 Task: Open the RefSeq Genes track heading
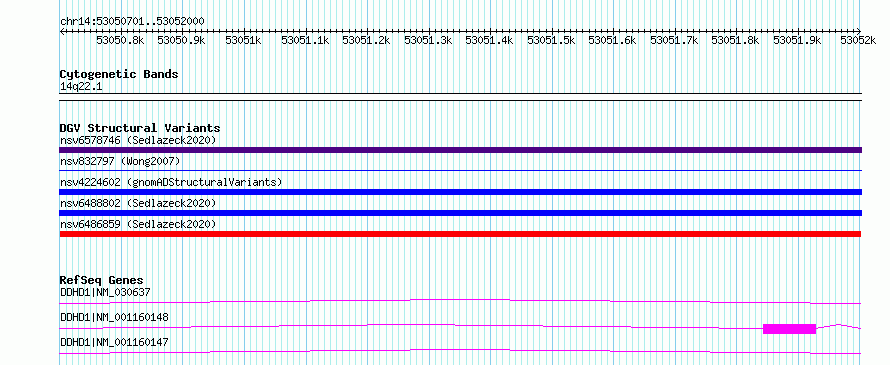tap(102, 280)
